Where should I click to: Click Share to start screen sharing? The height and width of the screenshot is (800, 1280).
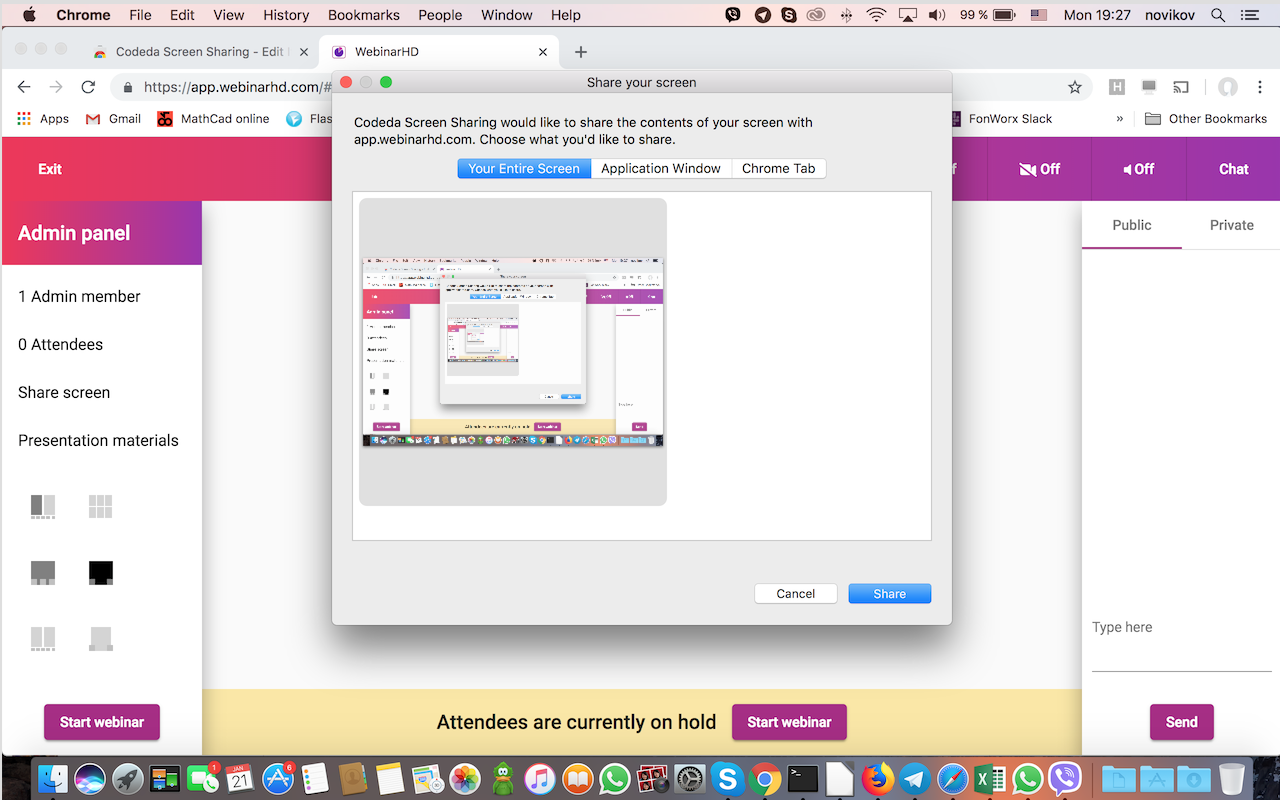tap(889, 593)
